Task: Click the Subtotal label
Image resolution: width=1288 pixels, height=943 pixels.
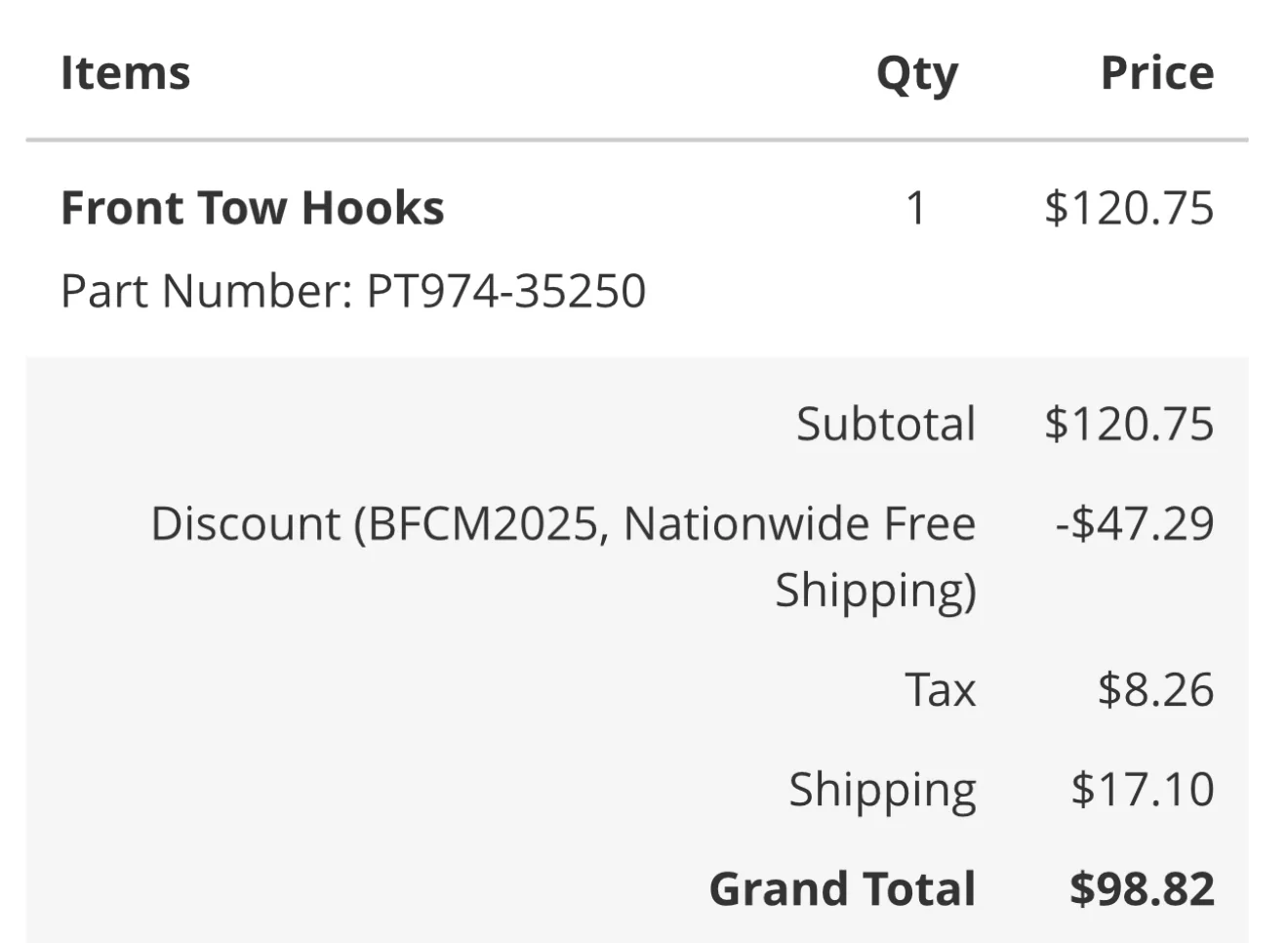Action: 885,424
